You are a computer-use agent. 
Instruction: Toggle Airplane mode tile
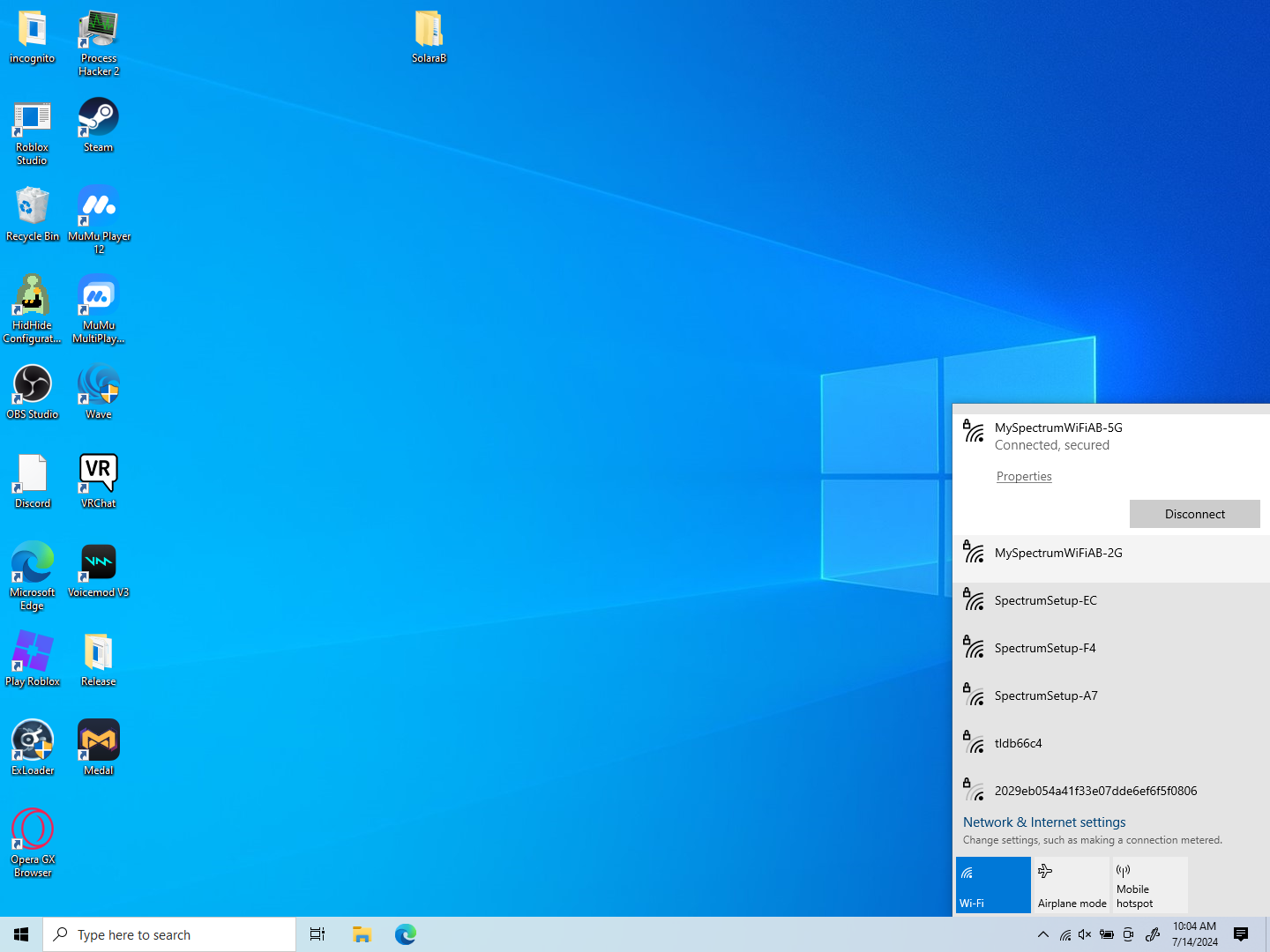[x=1072, y=885]
